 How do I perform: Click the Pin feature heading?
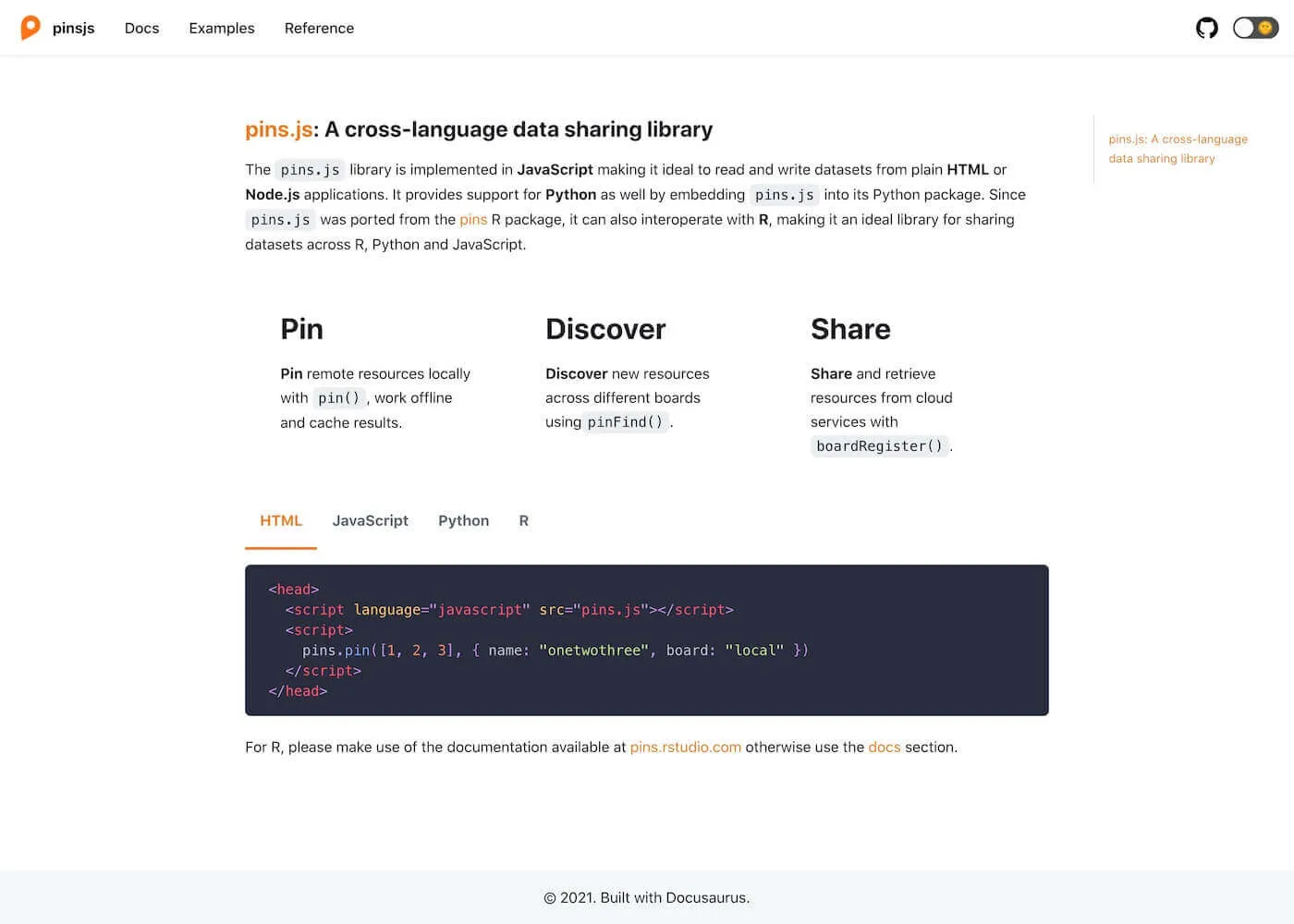(301, 329)
